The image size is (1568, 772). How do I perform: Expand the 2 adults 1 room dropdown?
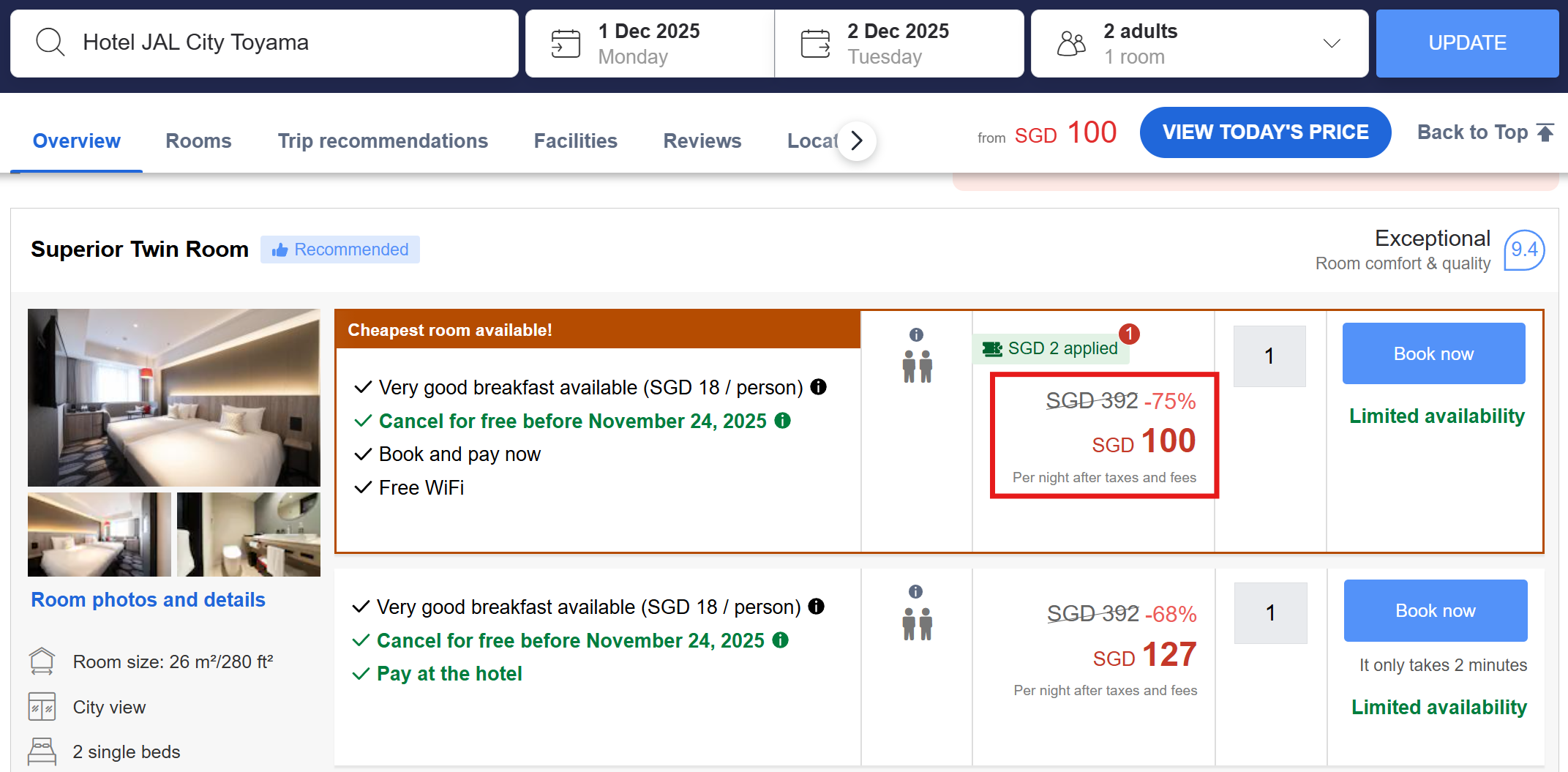[x=1332, y=43]
